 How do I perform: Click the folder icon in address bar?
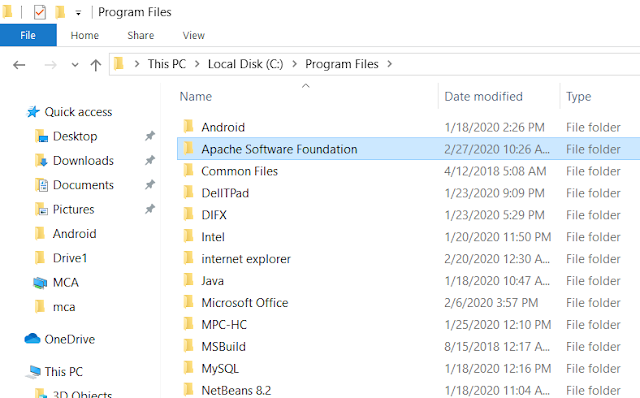coord(119,64)
